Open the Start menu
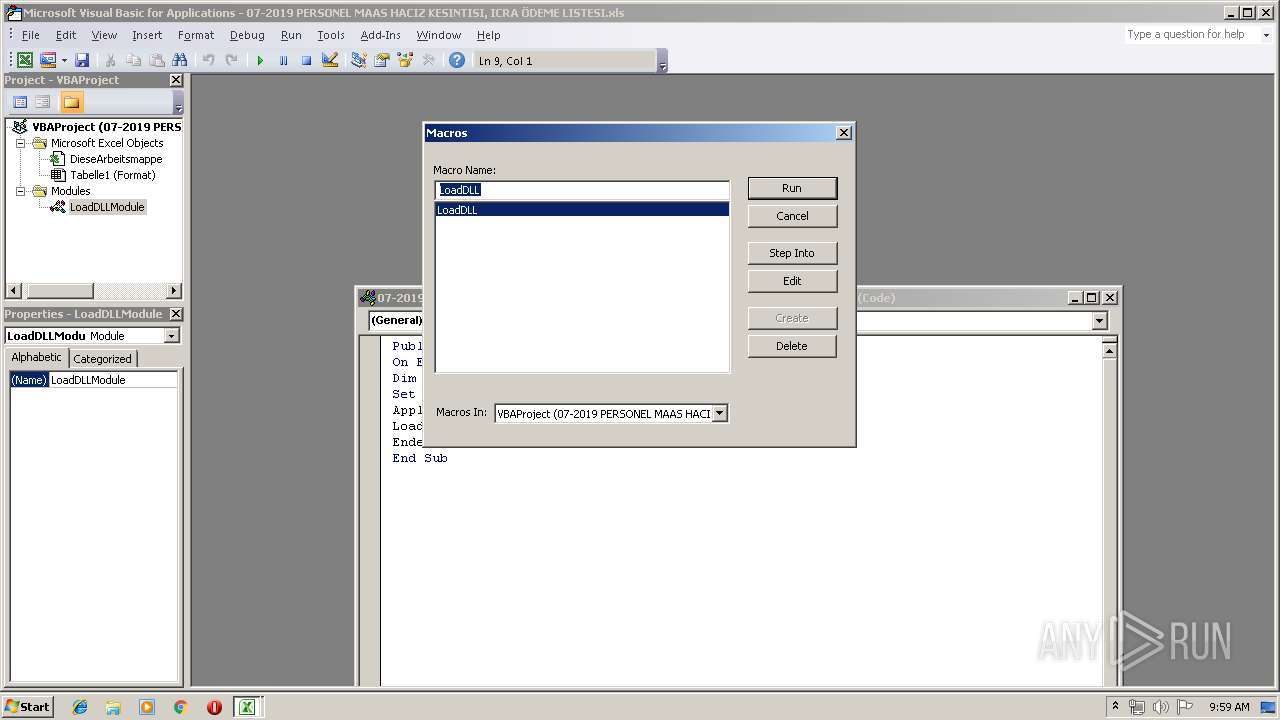This screenshot has width=1280, height=720. (28, 707)
